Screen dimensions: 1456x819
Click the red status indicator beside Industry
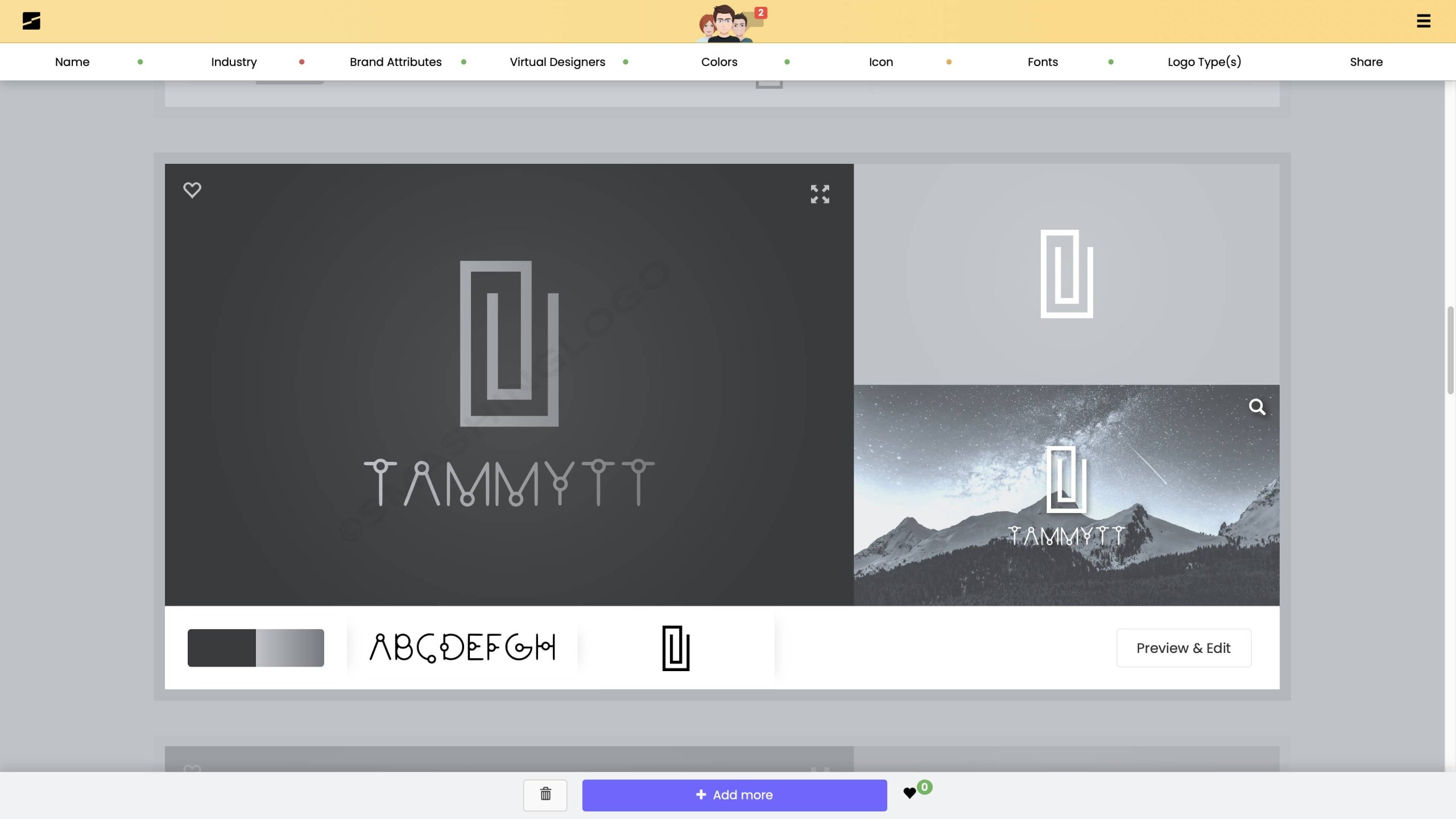tap(302, 63)
